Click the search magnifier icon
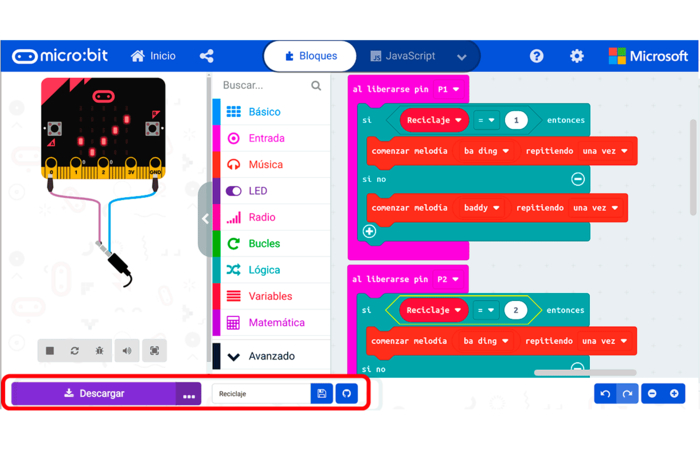The height and width of the screenshot is (450, 700). (316, 86)
